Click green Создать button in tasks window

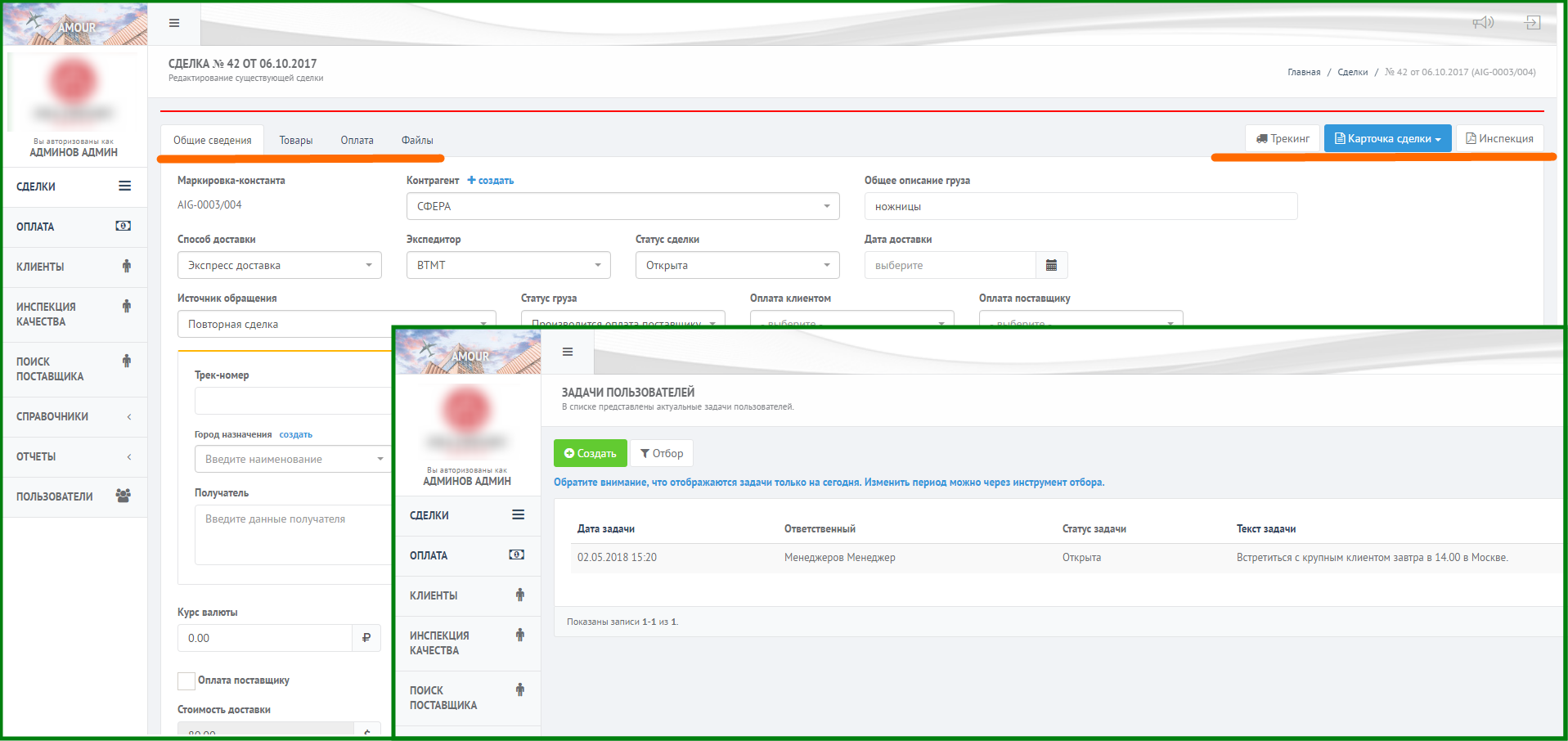tap(591, 453)
